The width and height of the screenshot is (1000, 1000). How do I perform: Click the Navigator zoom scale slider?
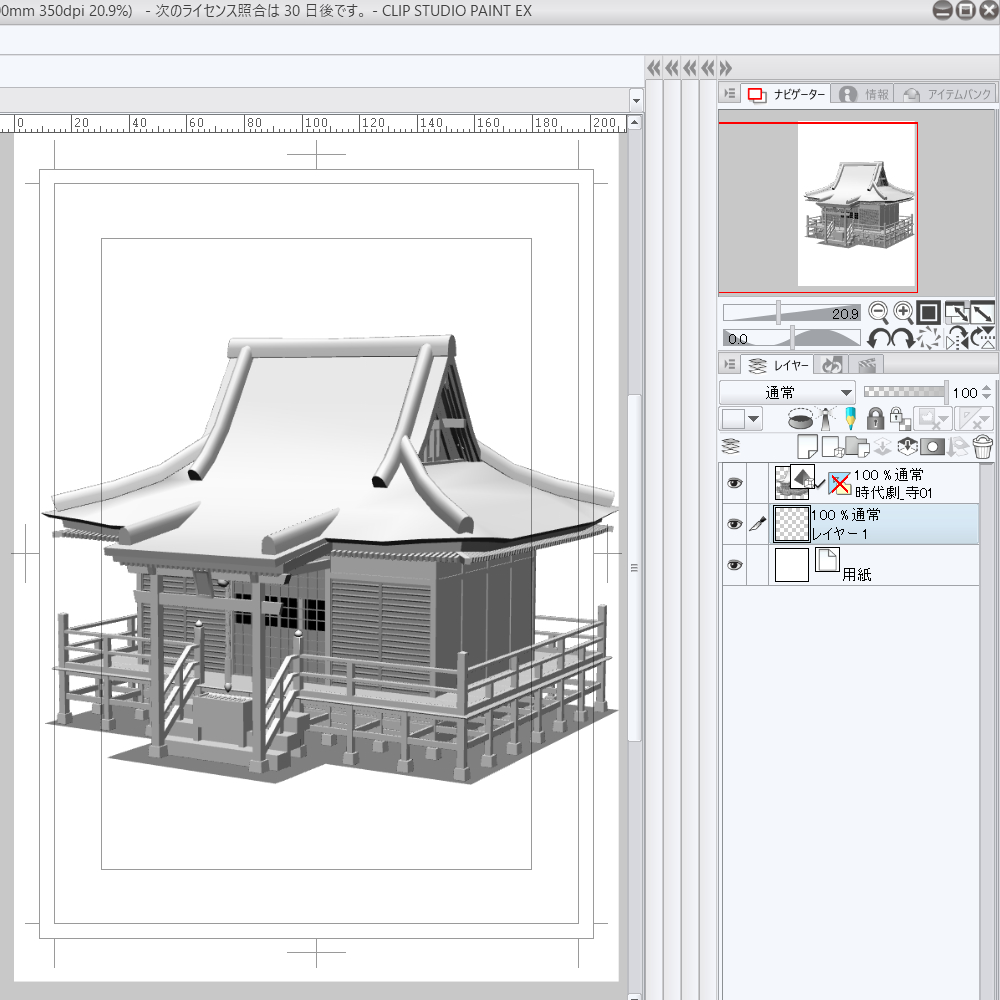click(x=790, y=313)
